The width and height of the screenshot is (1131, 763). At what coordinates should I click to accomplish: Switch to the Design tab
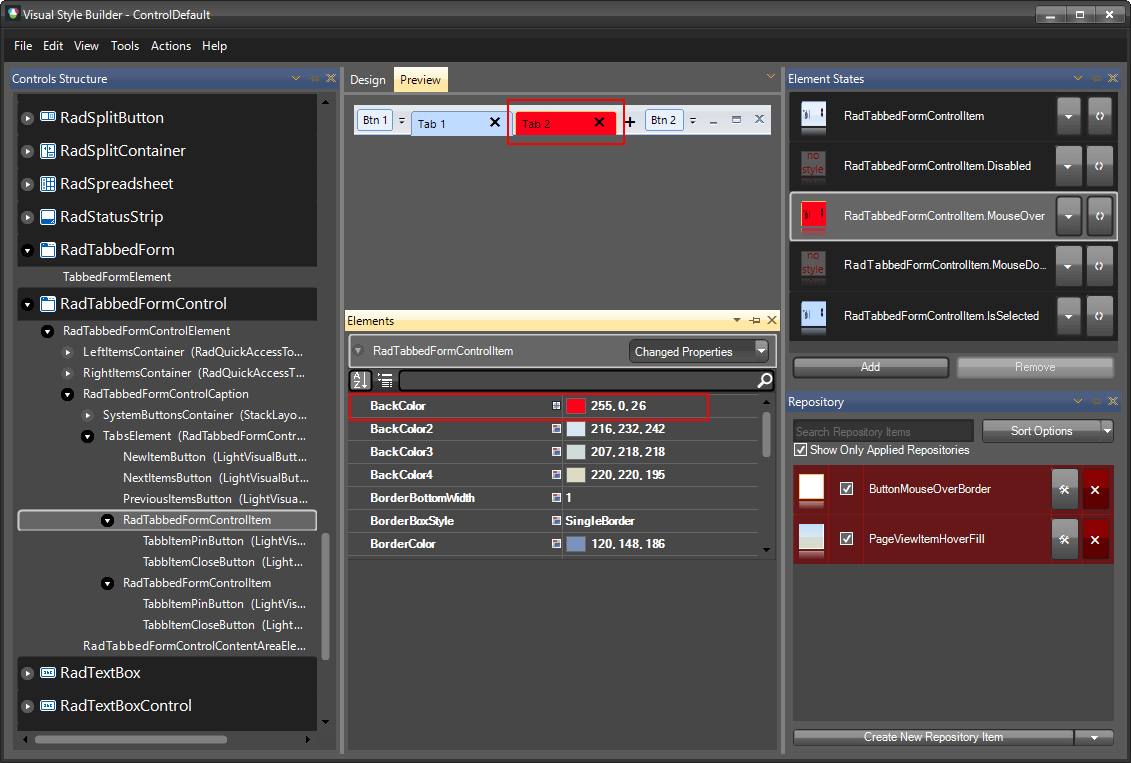click(x=368, y=79)
